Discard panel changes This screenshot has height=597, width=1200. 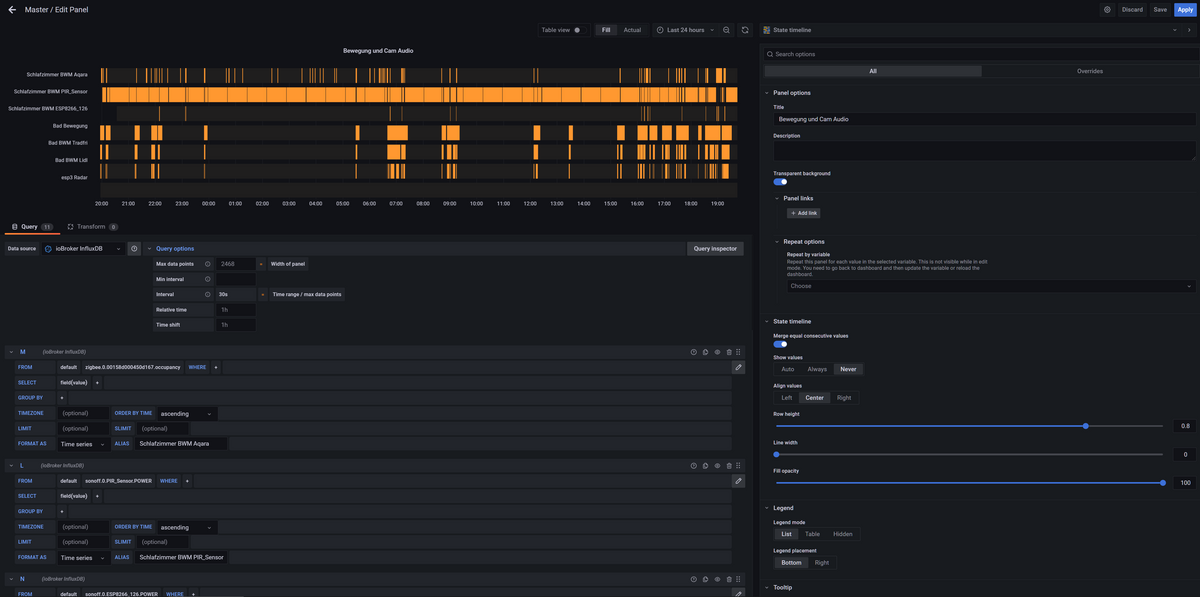tap(1132, 9)
